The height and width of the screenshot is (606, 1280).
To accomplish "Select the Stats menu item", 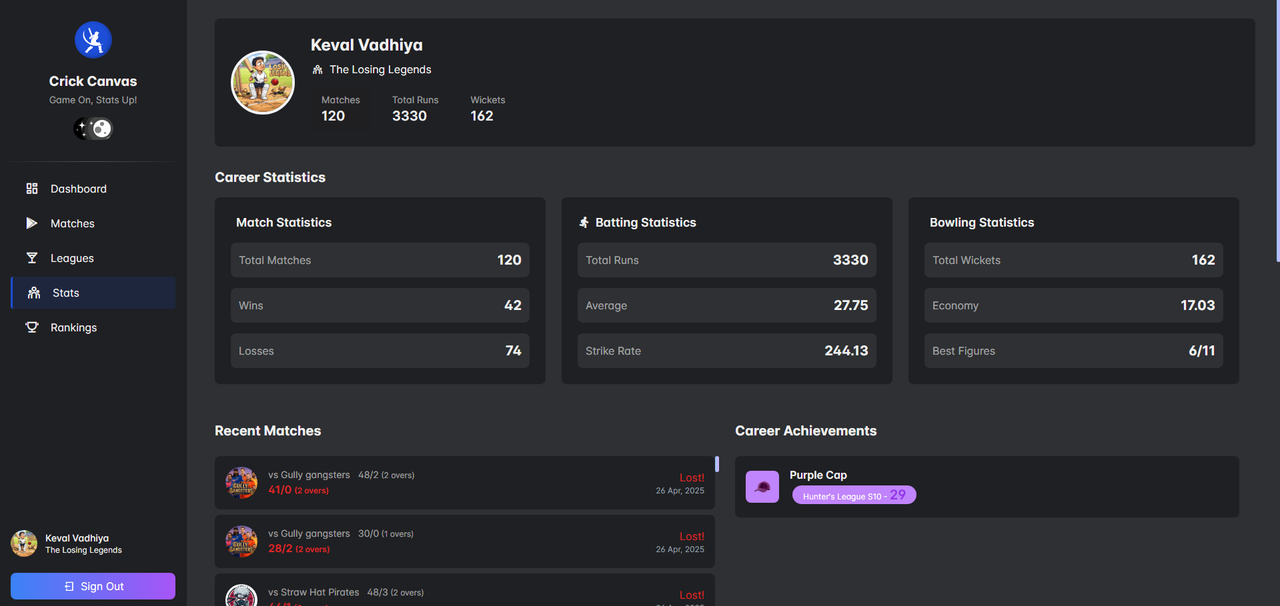I will (93, 293).
